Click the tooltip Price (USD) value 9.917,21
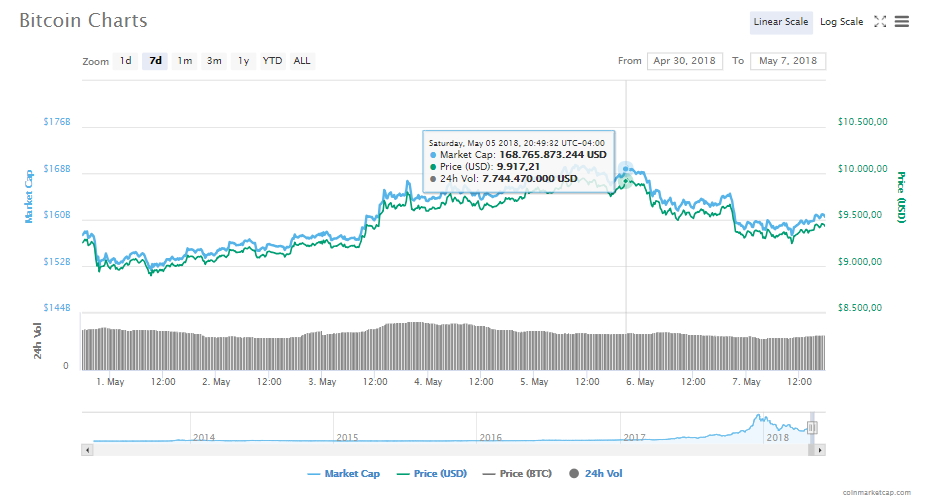Image resolution: width=931 pixels, height=504 pixels. click(x=518, y=167)
